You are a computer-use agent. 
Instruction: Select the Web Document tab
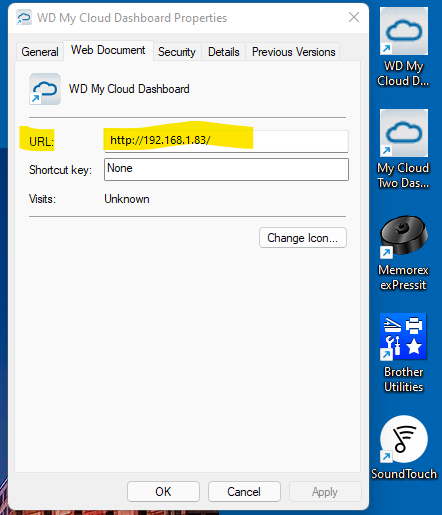(x=108, y=50)
